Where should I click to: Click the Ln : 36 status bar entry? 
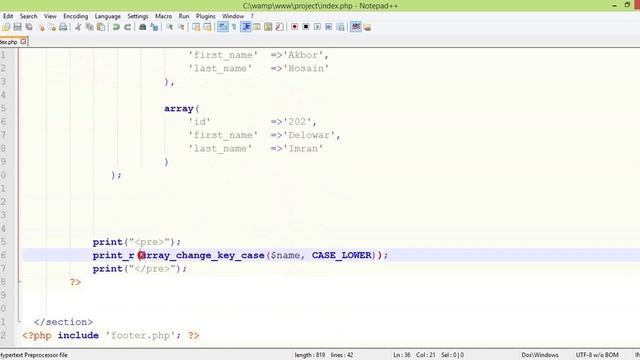coord(402,355)
